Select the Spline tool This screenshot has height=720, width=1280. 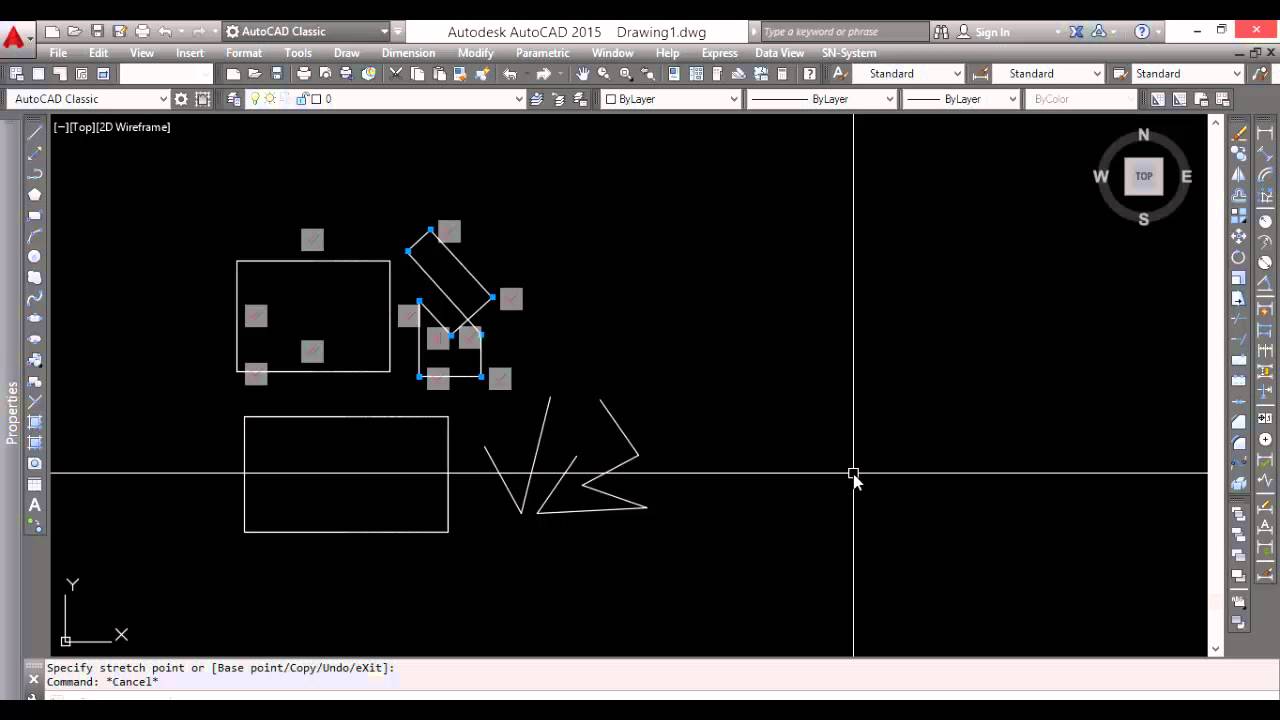tap(35, 298)
